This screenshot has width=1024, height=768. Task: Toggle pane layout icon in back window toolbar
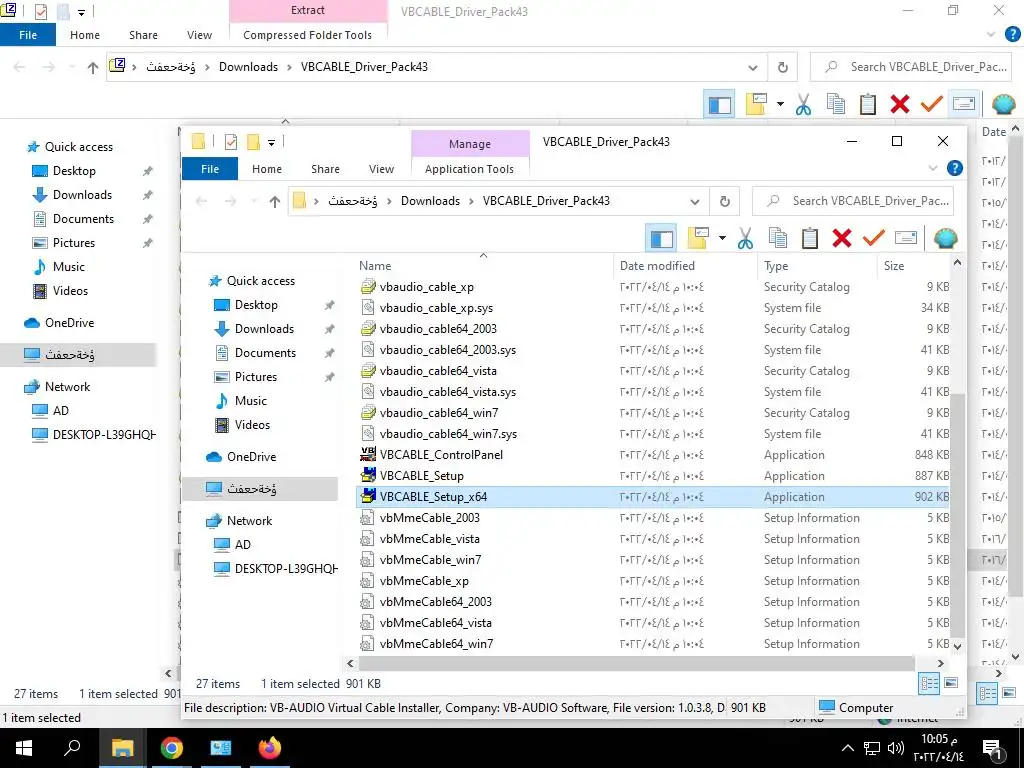719,104
